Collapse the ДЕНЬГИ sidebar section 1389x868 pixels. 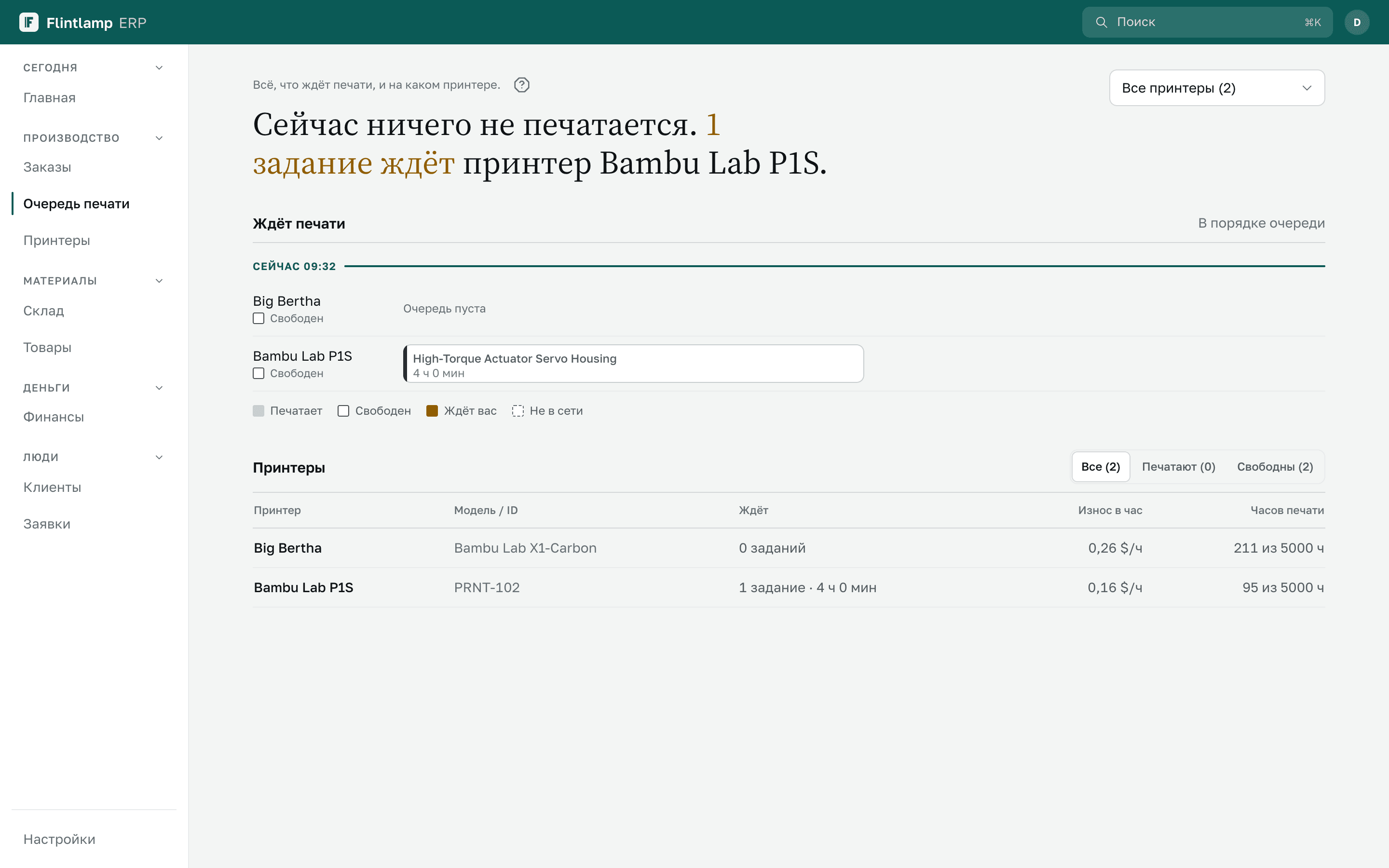tap(159, 388)
